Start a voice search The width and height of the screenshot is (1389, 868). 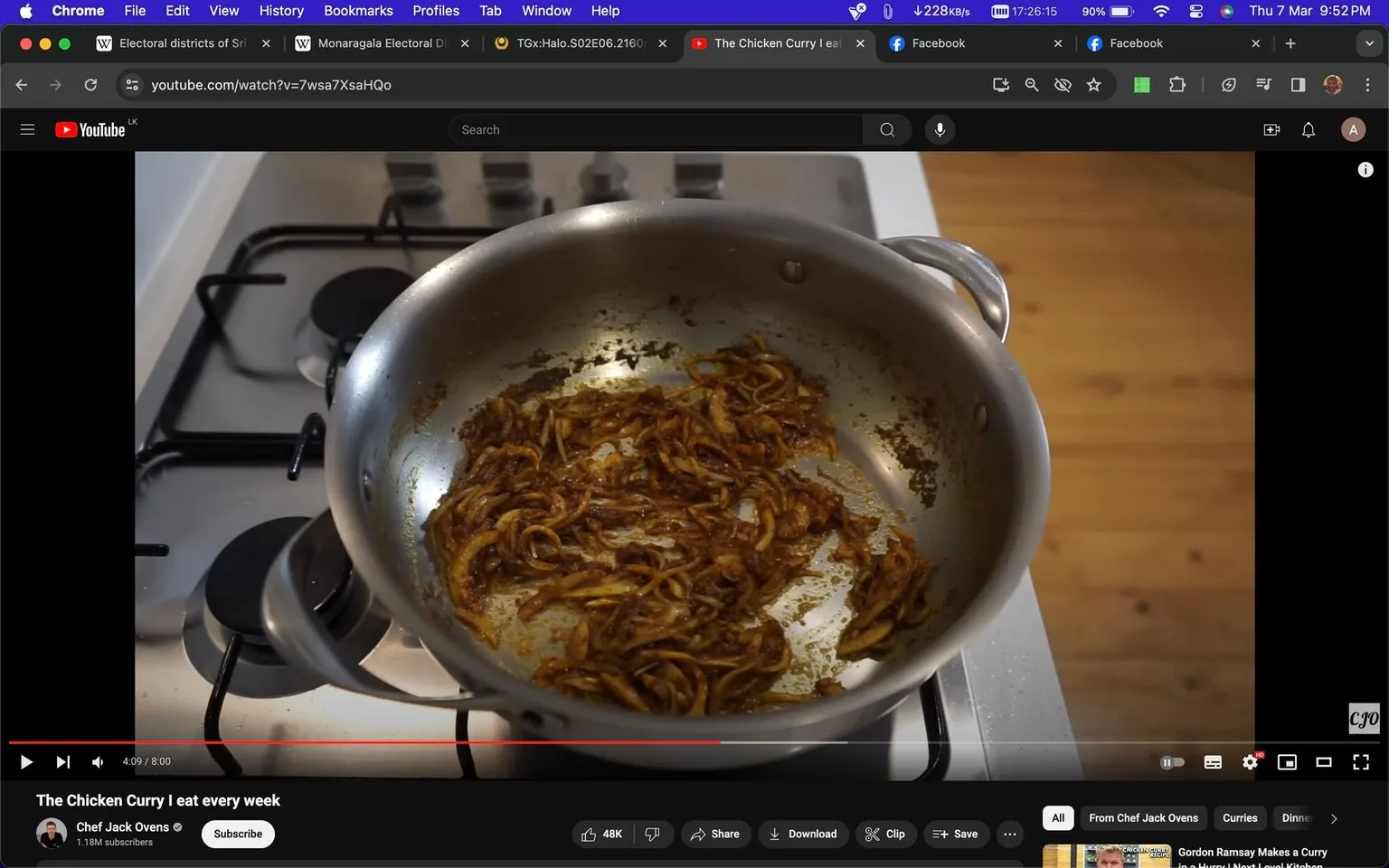coord(940,129)
